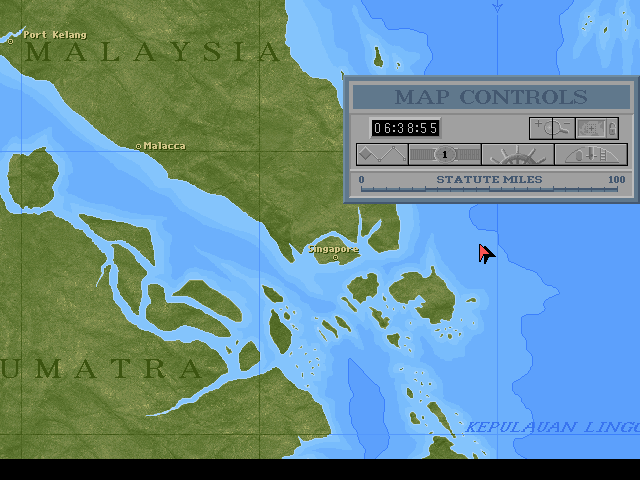Select the Malacca port marker
This screenshot has height=480, width=640.
tap(139, 146)
